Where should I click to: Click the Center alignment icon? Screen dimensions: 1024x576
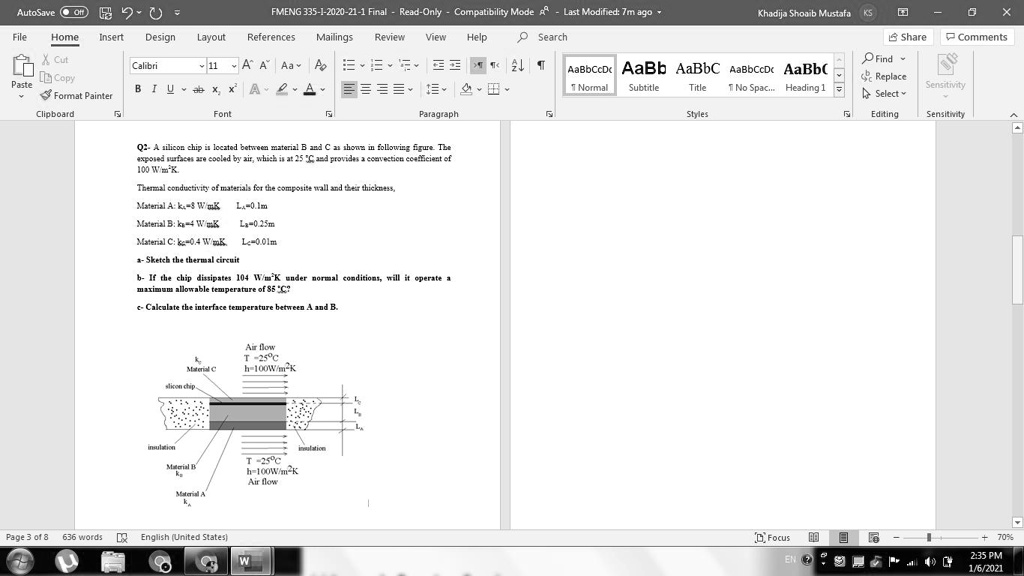pyautogui.click(x=366, y=89)
